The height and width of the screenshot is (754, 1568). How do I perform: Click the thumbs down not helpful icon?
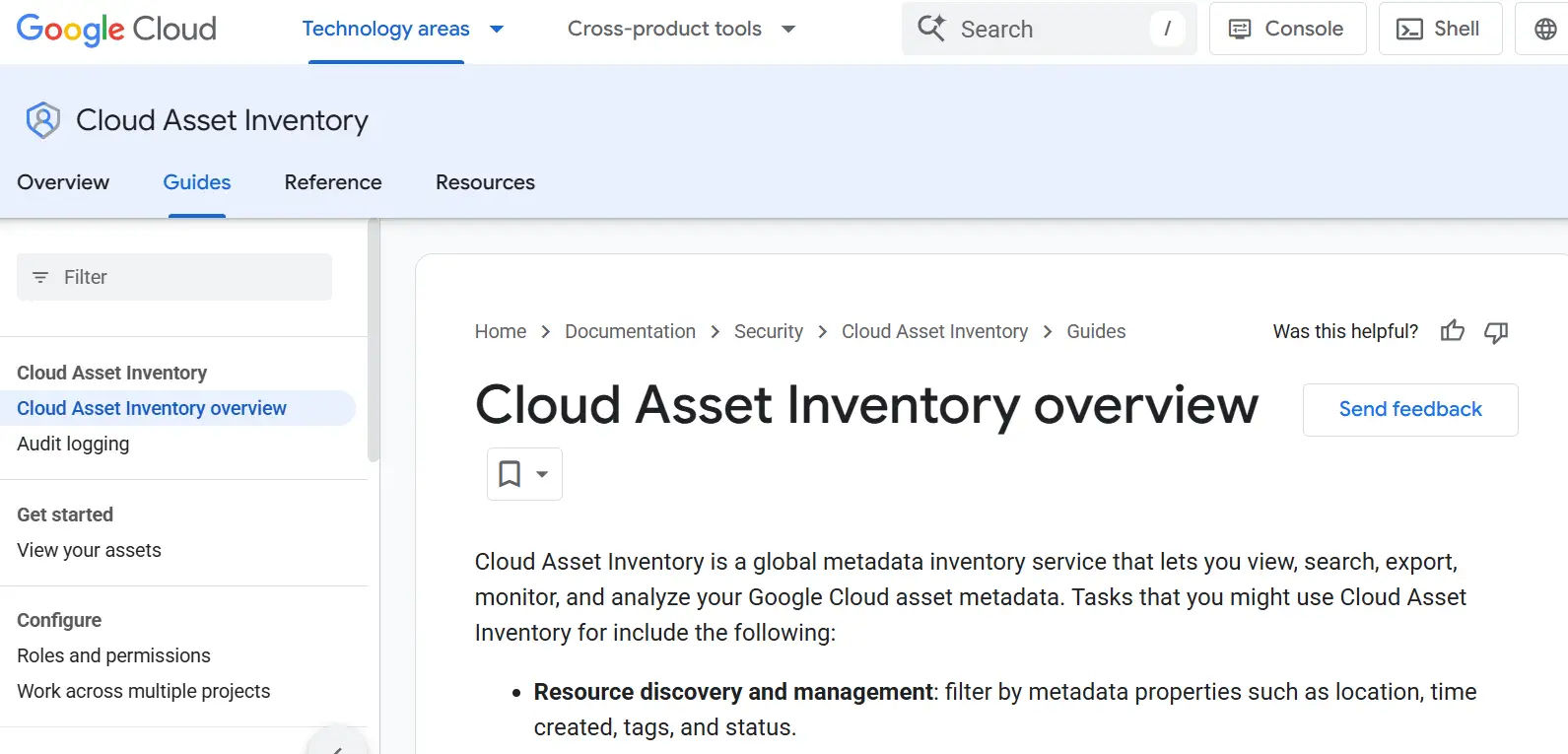(1496, 332)
